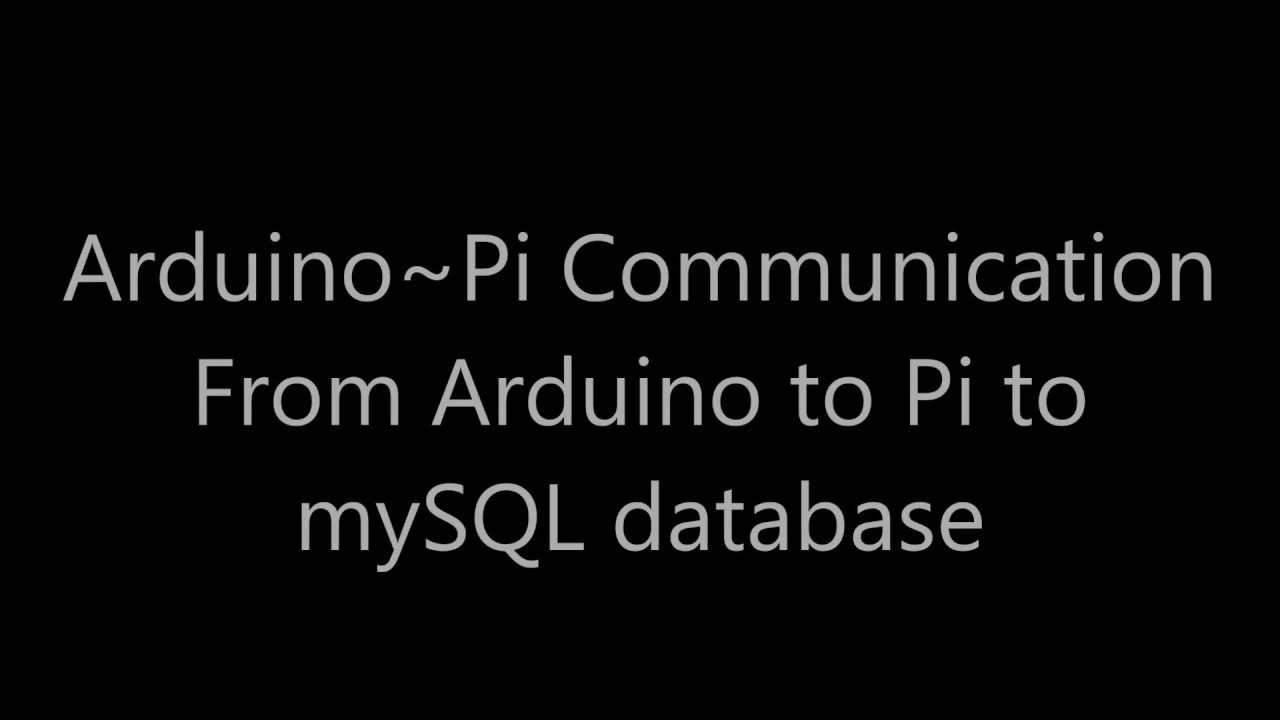
Task: Click the word "database"
Action: tap(797, 520)
